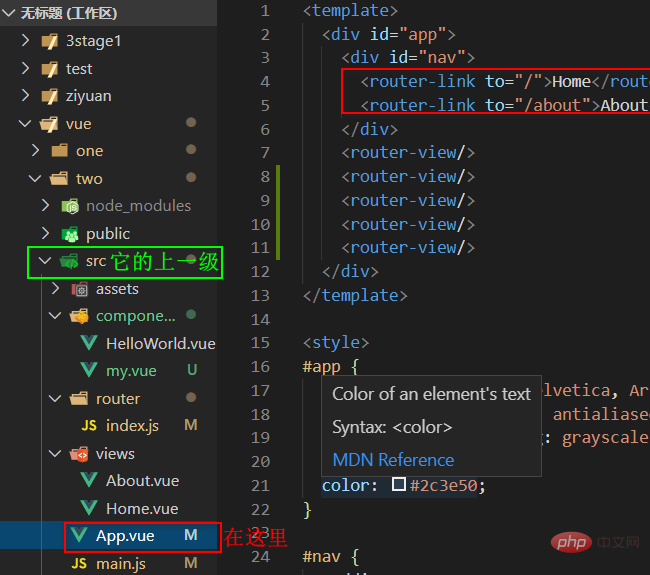The image size is (650, 575).
Task: Open the #2c3e50 color swatch
Action: coord(399,484)
